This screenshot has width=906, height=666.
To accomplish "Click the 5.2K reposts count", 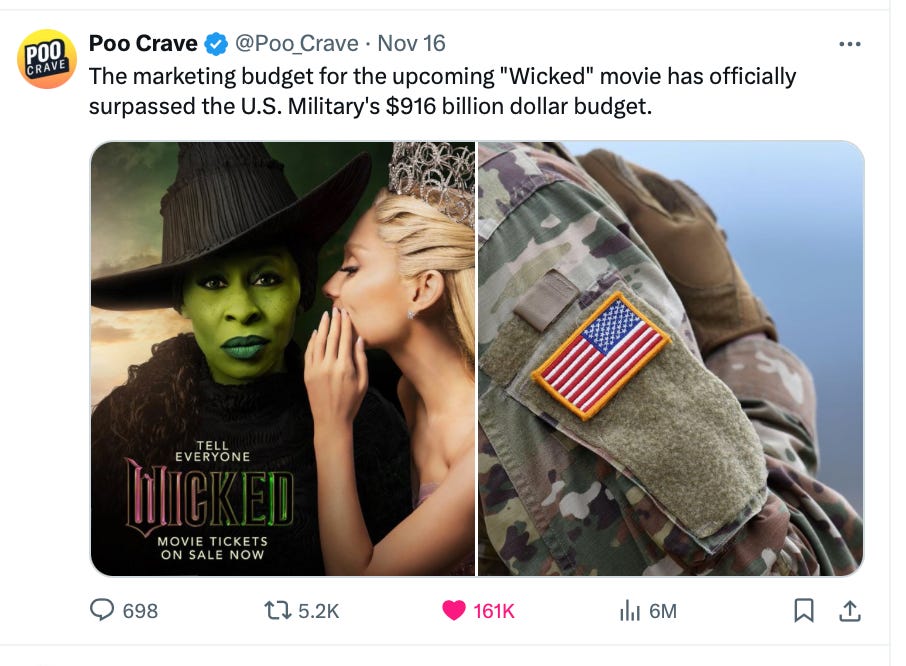I will (318, 611).
